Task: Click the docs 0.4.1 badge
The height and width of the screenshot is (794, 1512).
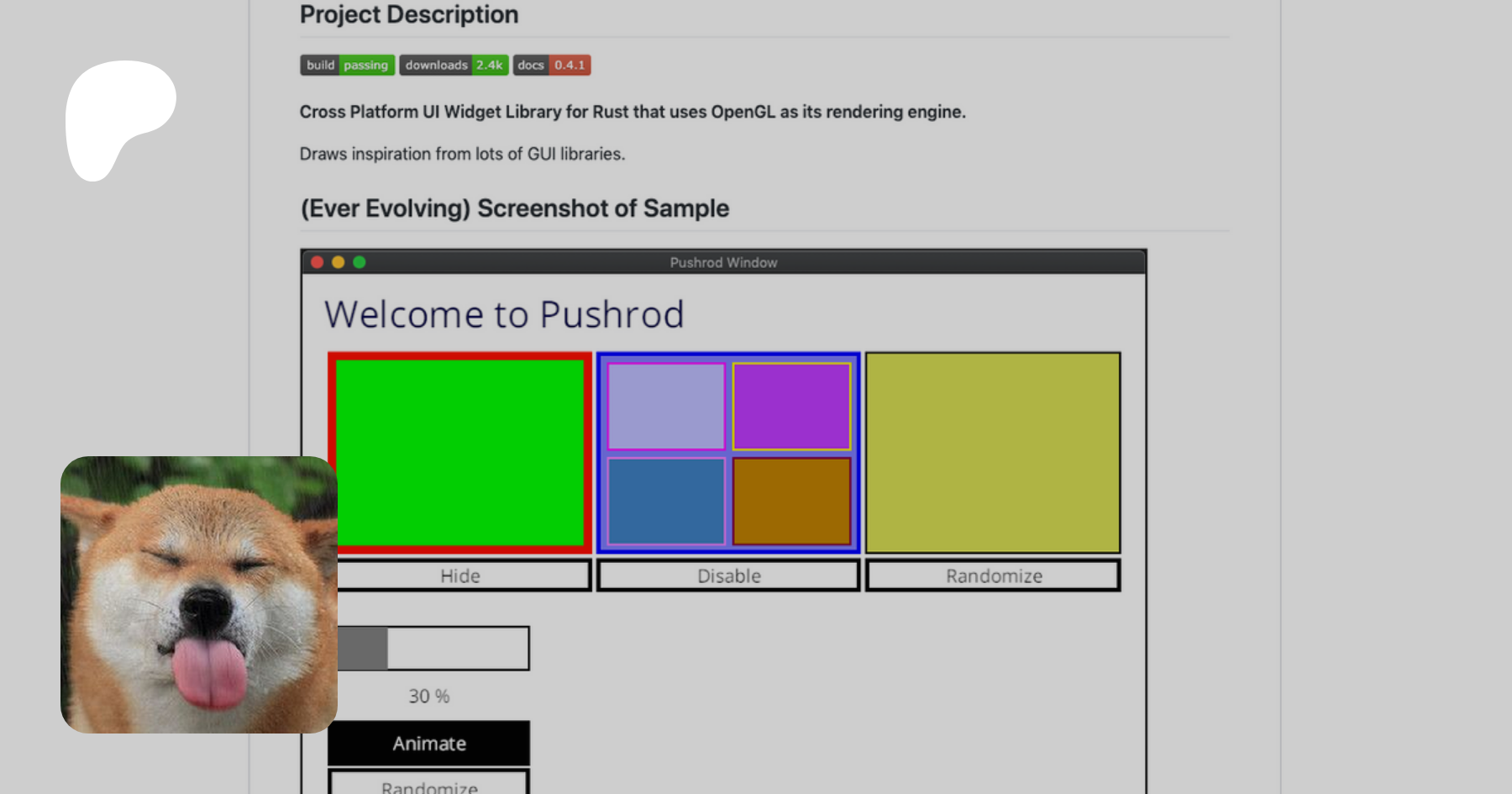Action: click(x=552, y=66)
